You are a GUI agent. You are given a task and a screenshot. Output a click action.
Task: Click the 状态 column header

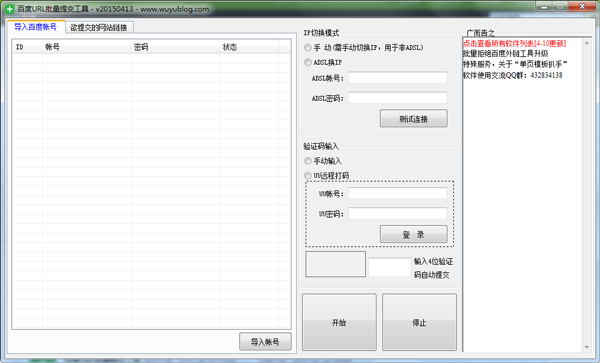click(249, 47)
